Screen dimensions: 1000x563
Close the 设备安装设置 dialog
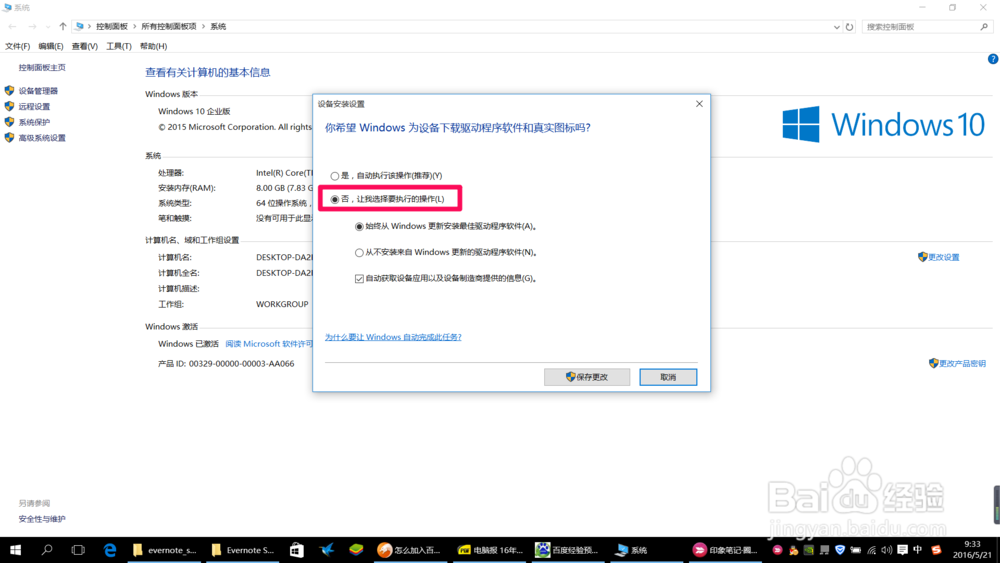pyautogui.click(x=699, y=104)
